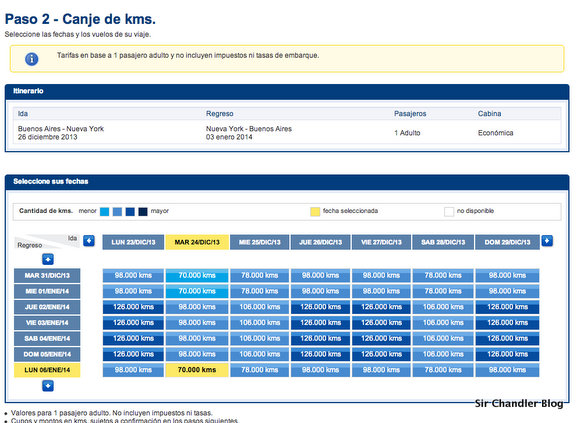Choose 78.000 kms fare on MIE 25/DIC, 01/ENE return
This screenshot has height=423, width=580.
[x=260, y=291]
